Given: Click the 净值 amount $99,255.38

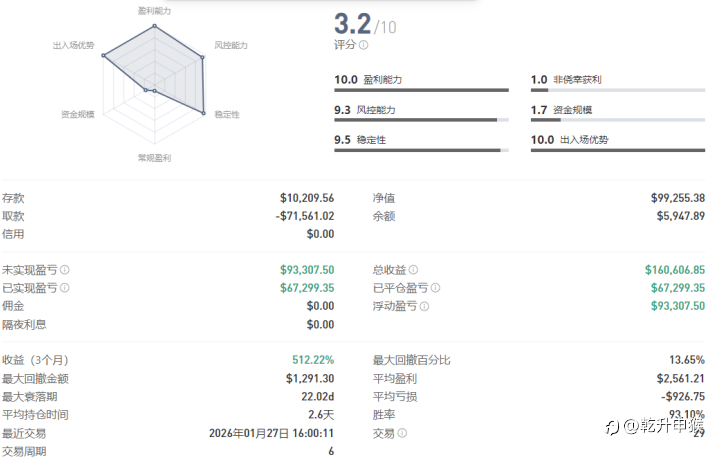Looking at the screenshot, I should pos(678,198).
